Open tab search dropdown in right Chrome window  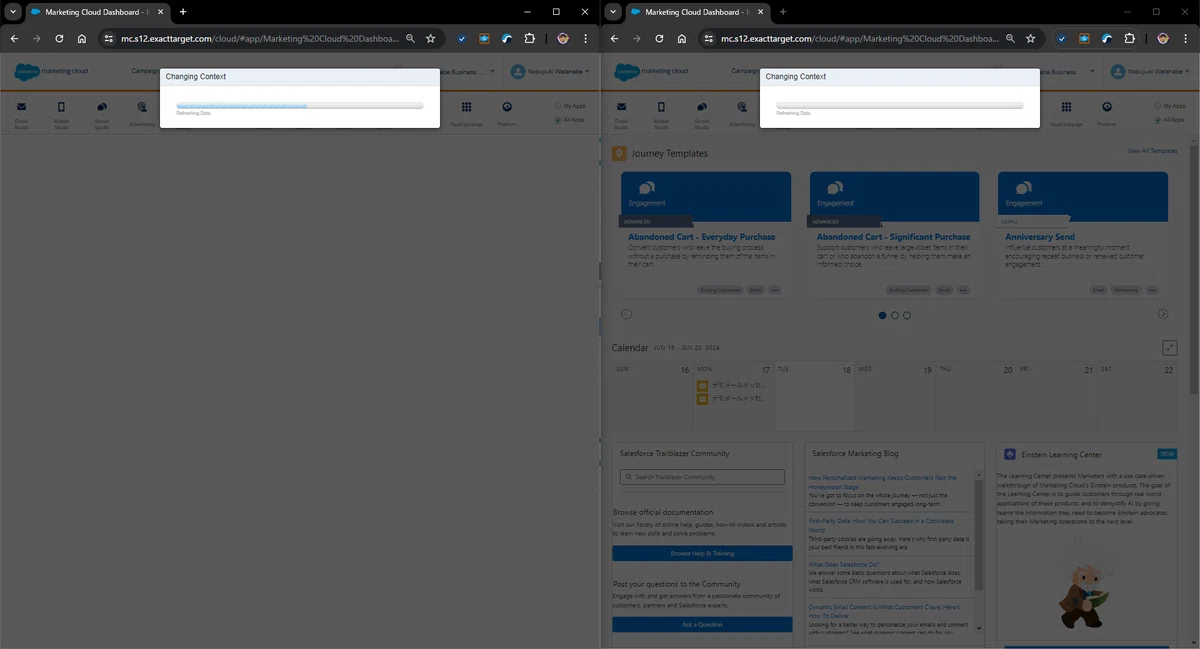613,12
